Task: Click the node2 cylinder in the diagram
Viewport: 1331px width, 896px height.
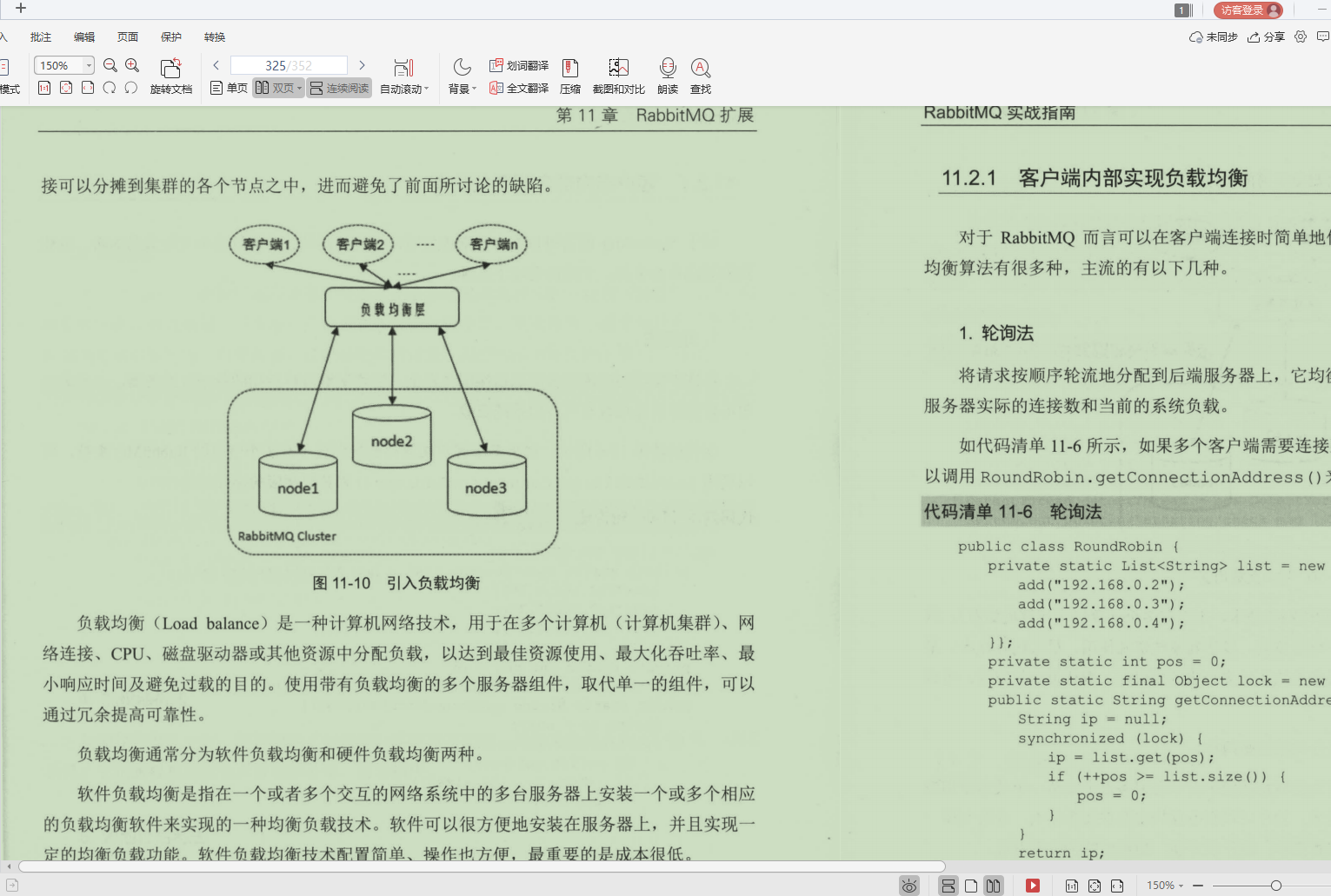Action: 392,436
